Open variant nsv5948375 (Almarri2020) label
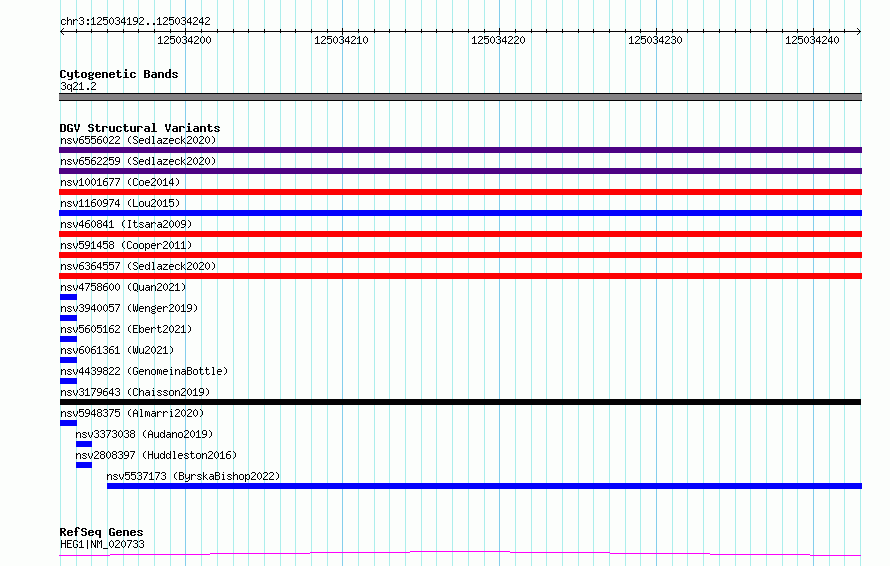This screenshot has width=890, height=566. [x=132, y=413]
